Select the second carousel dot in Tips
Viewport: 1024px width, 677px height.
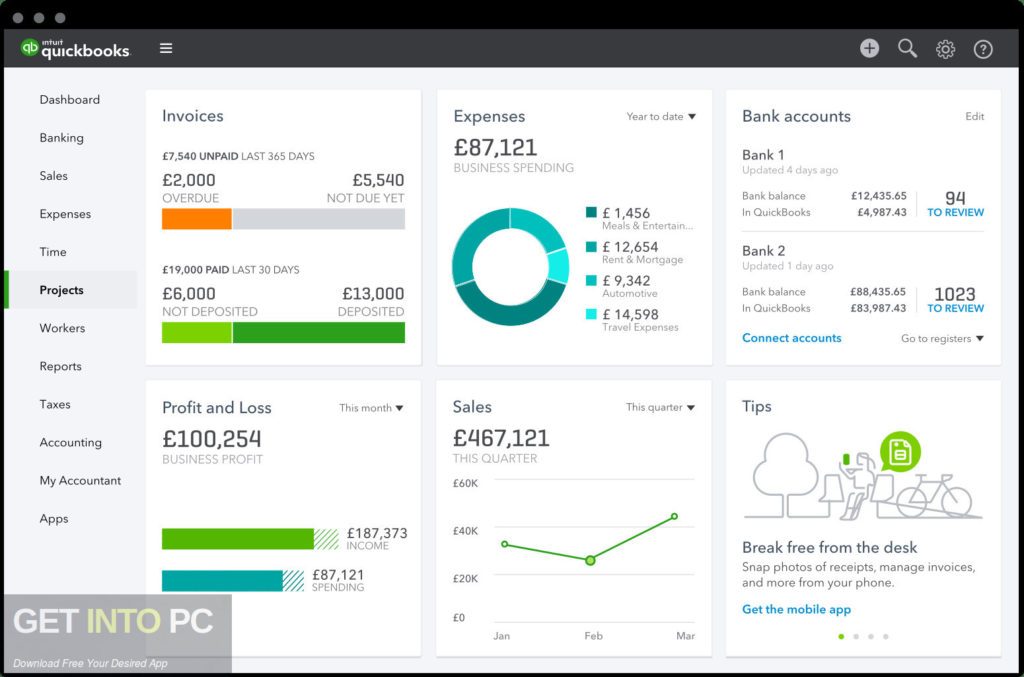point(856,635)
